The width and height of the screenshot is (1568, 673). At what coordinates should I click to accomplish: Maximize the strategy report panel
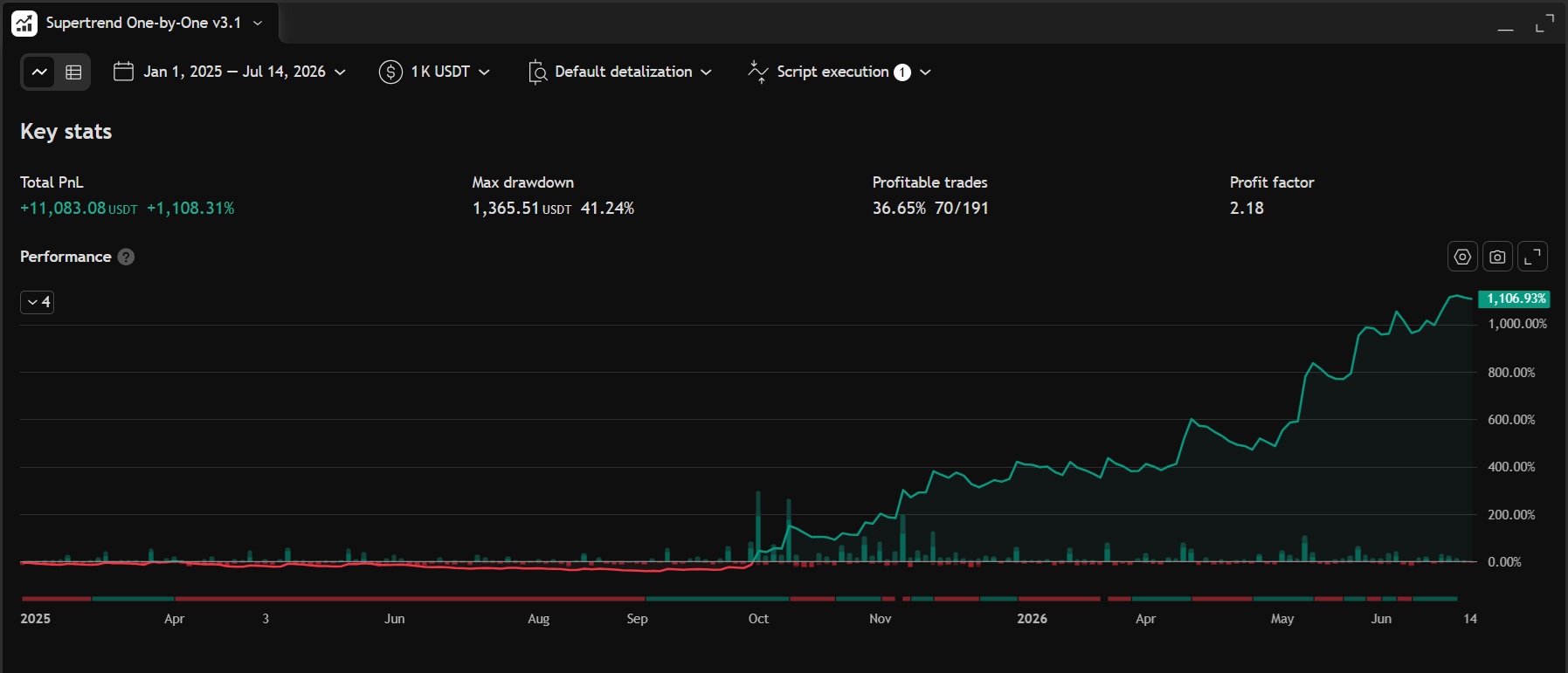(x=1544, y=24)
